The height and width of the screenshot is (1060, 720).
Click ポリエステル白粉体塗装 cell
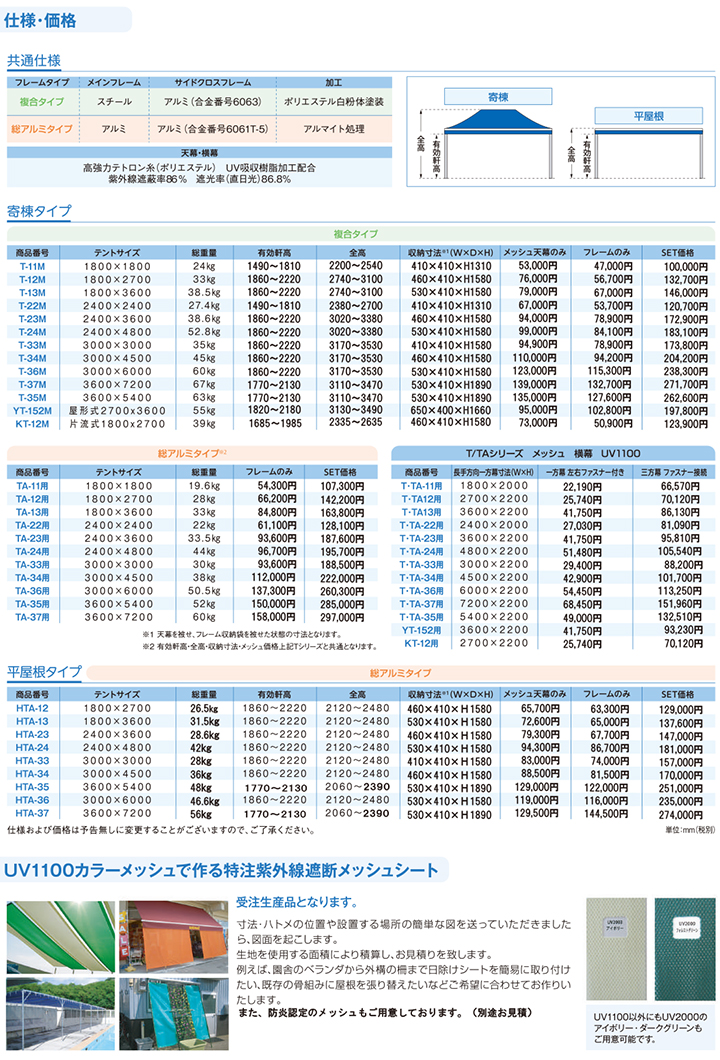[x=333, y=101]
